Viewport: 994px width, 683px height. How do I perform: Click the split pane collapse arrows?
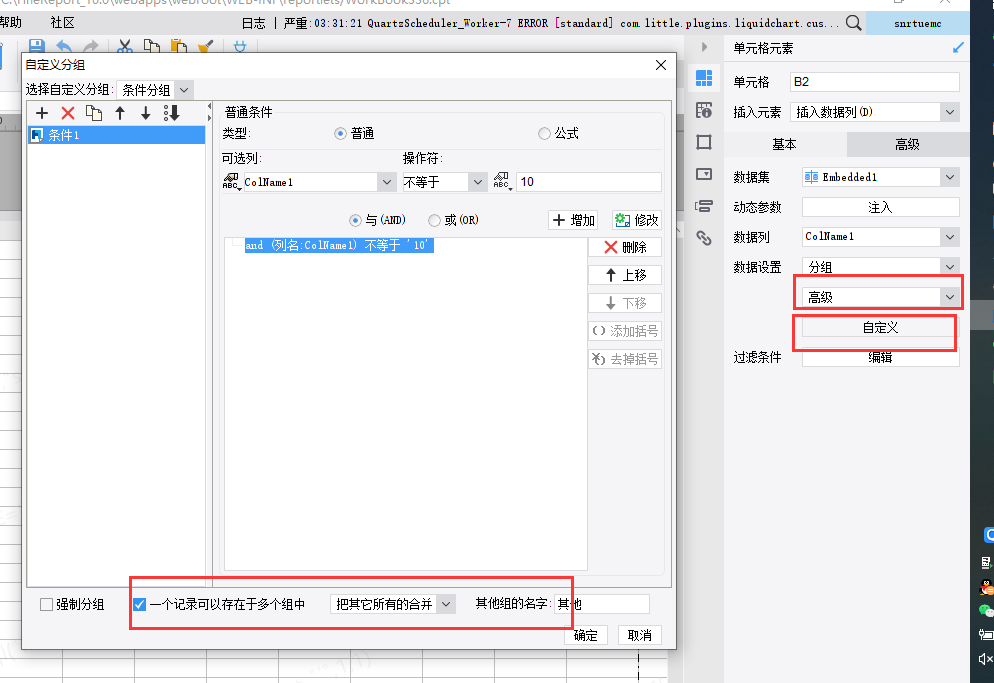click(209, 113)
